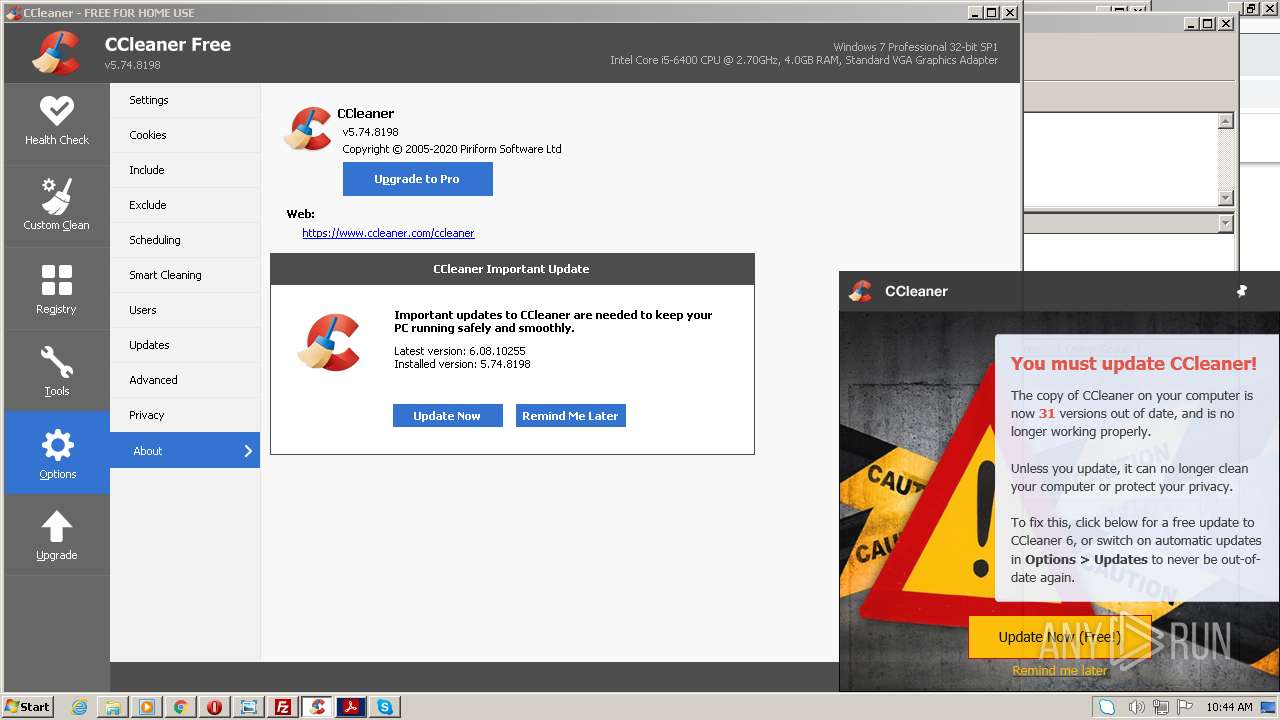Click the Show desktop button
1280x720 pixels.
(1269, 707)
